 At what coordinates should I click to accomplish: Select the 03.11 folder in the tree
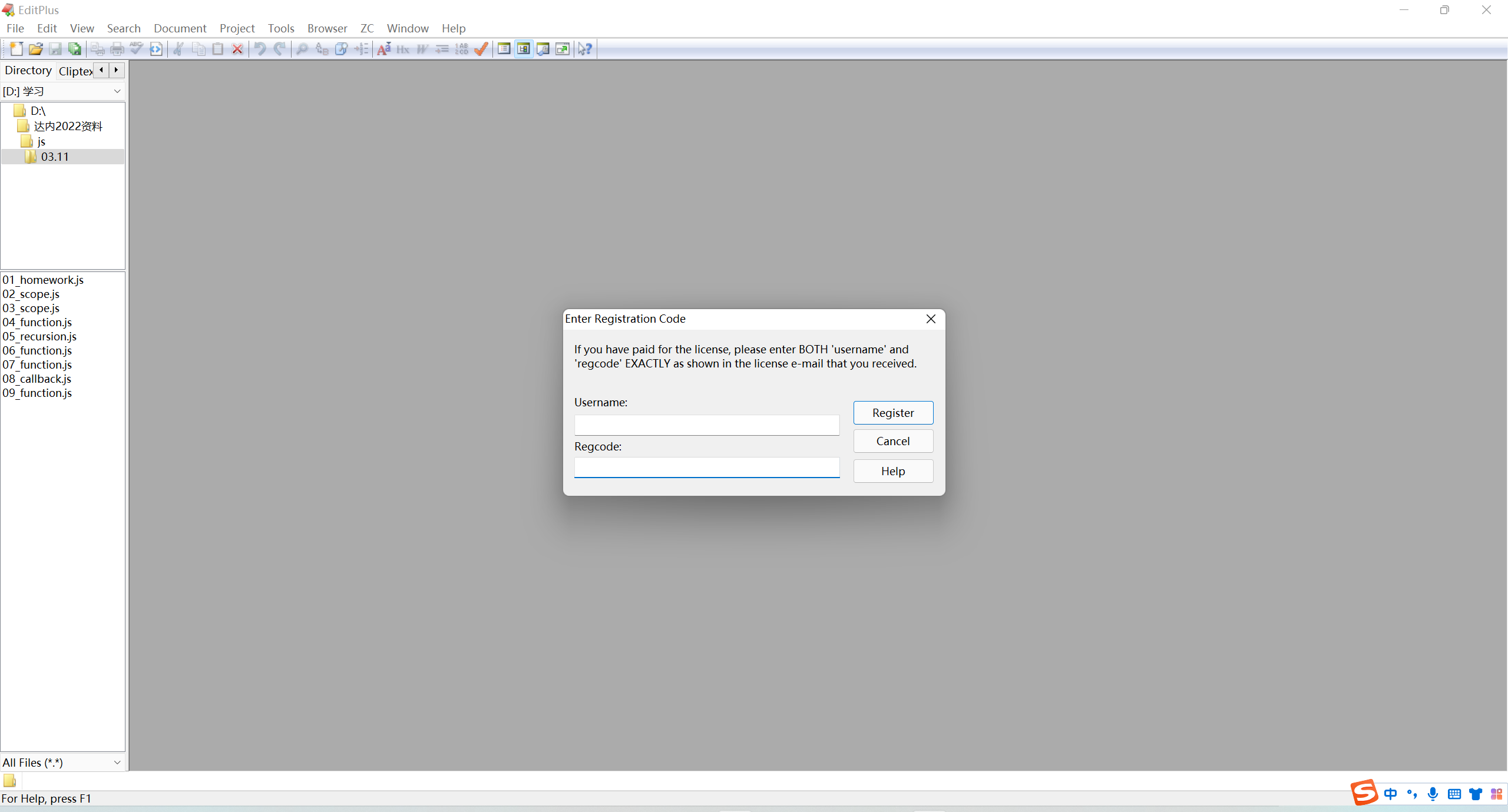[x=55, y=157]
